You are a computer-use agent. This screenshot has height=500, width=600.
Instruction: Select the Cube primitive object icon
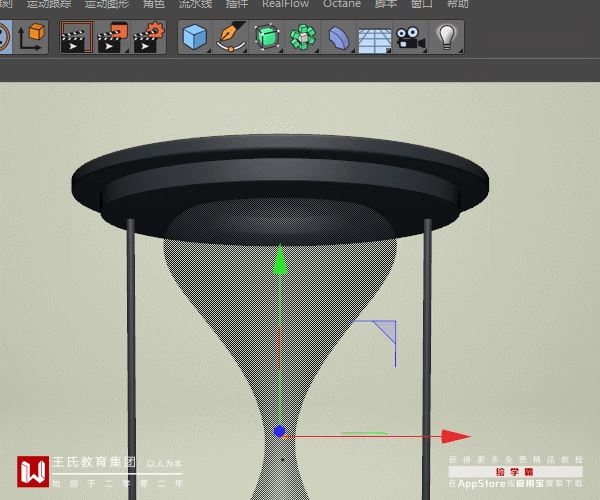[x=195, y=37]
